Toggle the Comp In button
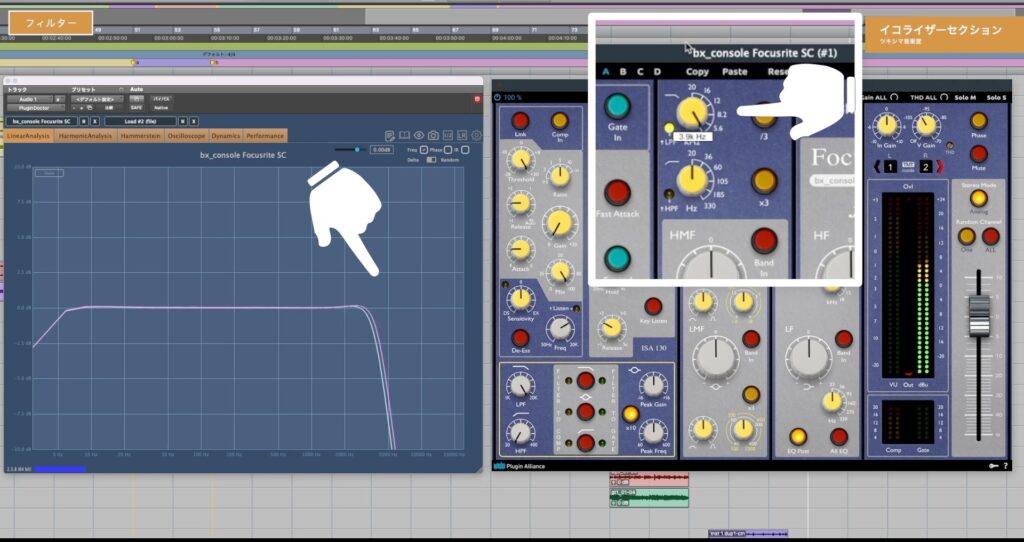The image size is (1024, 542). pyautogui.click(x=560, y=121)
